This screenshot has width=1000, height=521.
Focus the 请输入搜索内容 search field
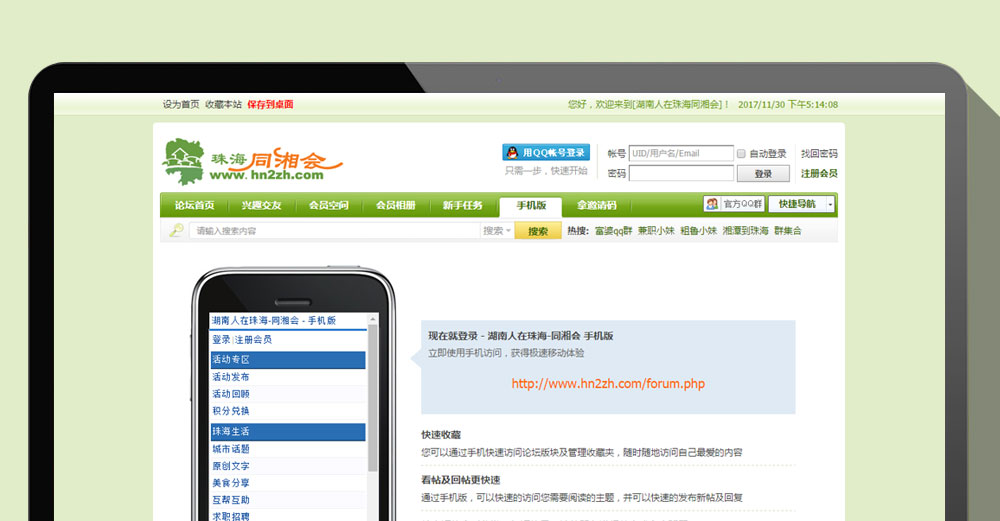[x=334, y=231]
